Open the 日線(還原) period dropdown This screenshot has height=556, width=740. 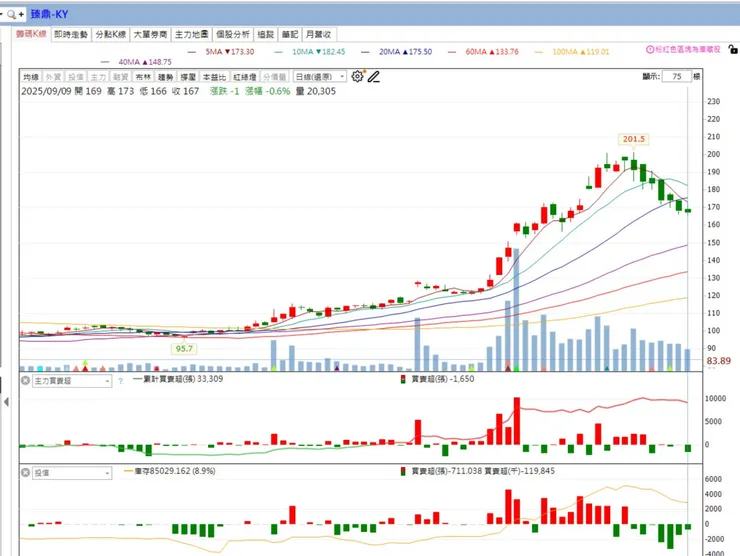pos(320,76)
